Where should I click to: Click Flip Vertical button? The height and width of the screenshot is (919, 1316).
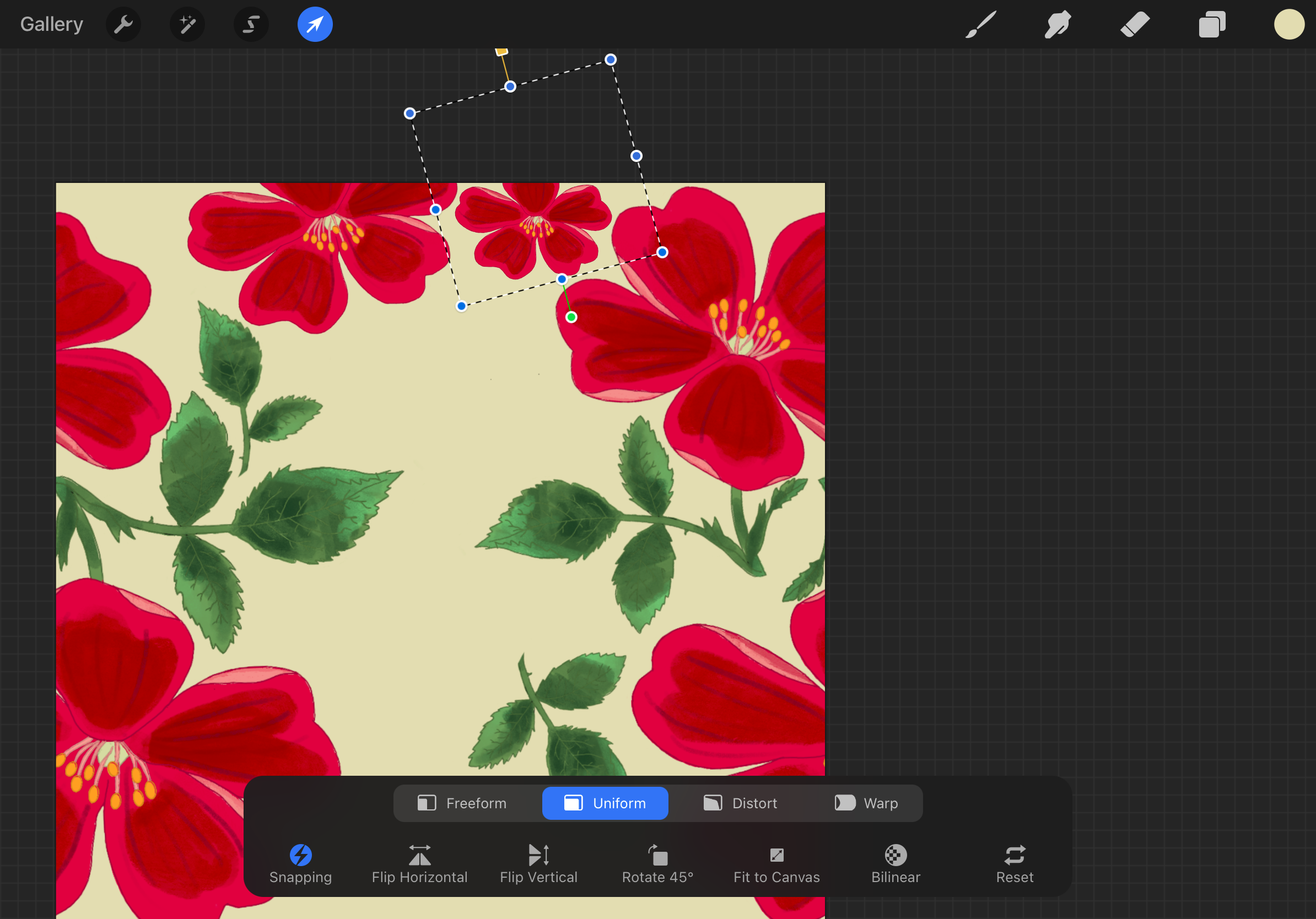pyautogui.click(x=538, y=863)
